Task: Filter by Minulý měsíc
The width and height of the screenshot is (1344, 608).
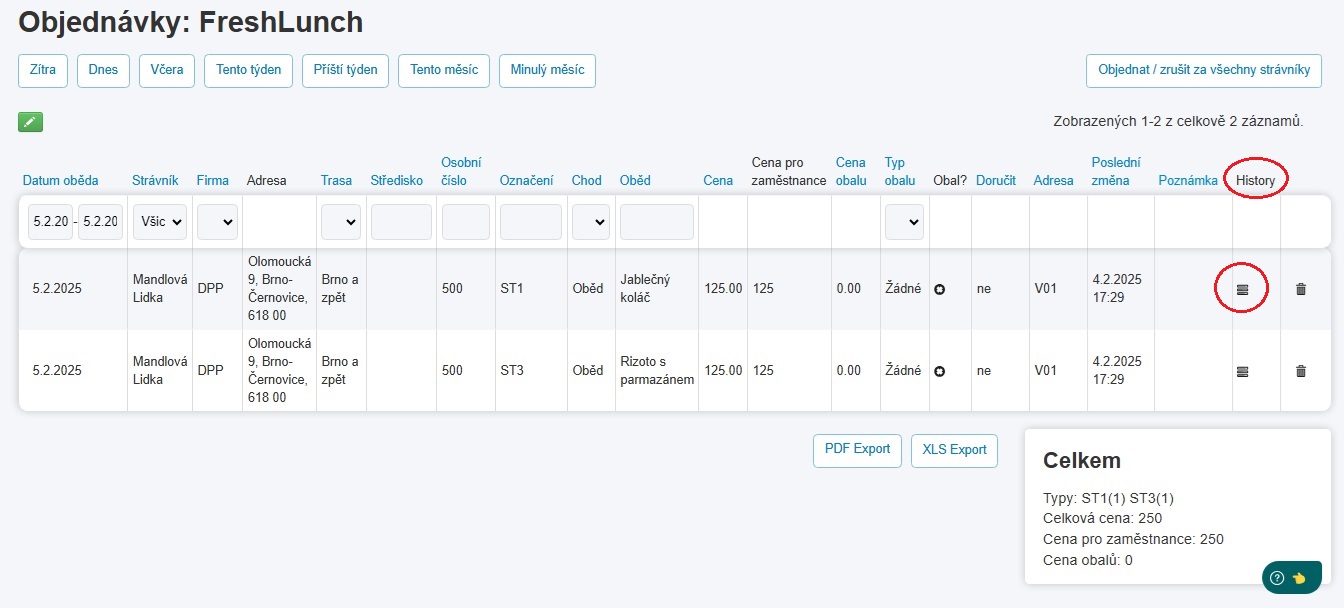Action: (547, 70)
